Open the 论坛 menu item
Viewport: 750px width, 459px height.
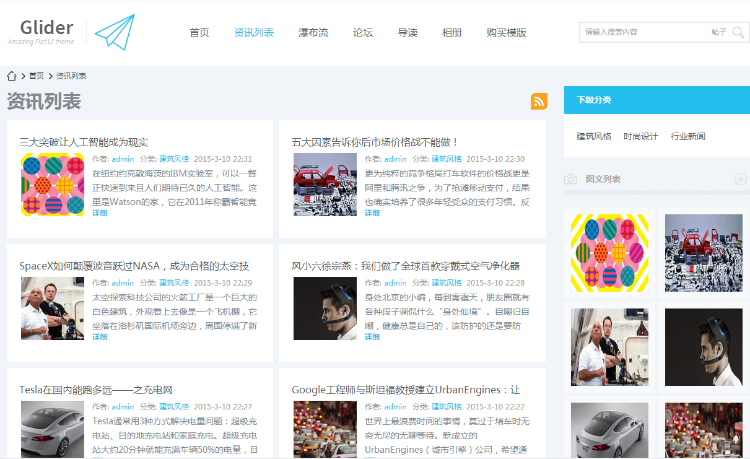coord(363,33)
